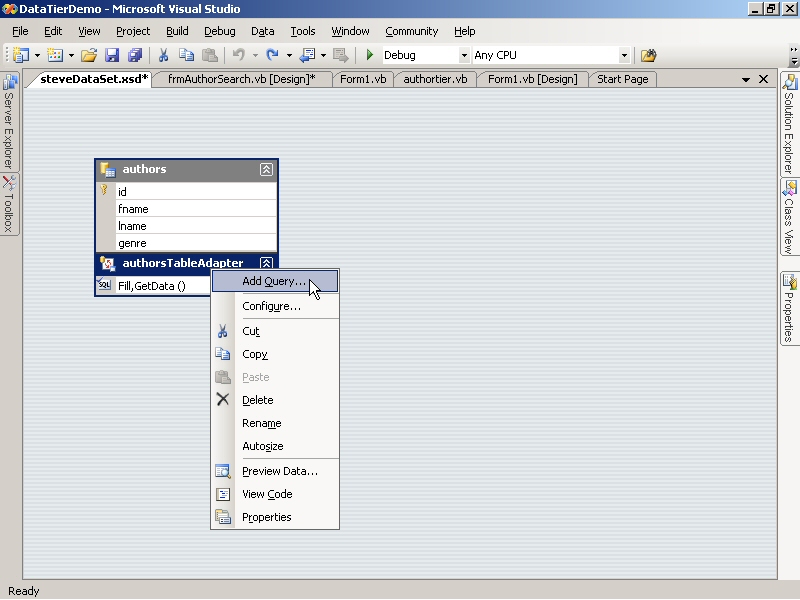
Task: Click the Copy icon in context menu
Action: 222,354
